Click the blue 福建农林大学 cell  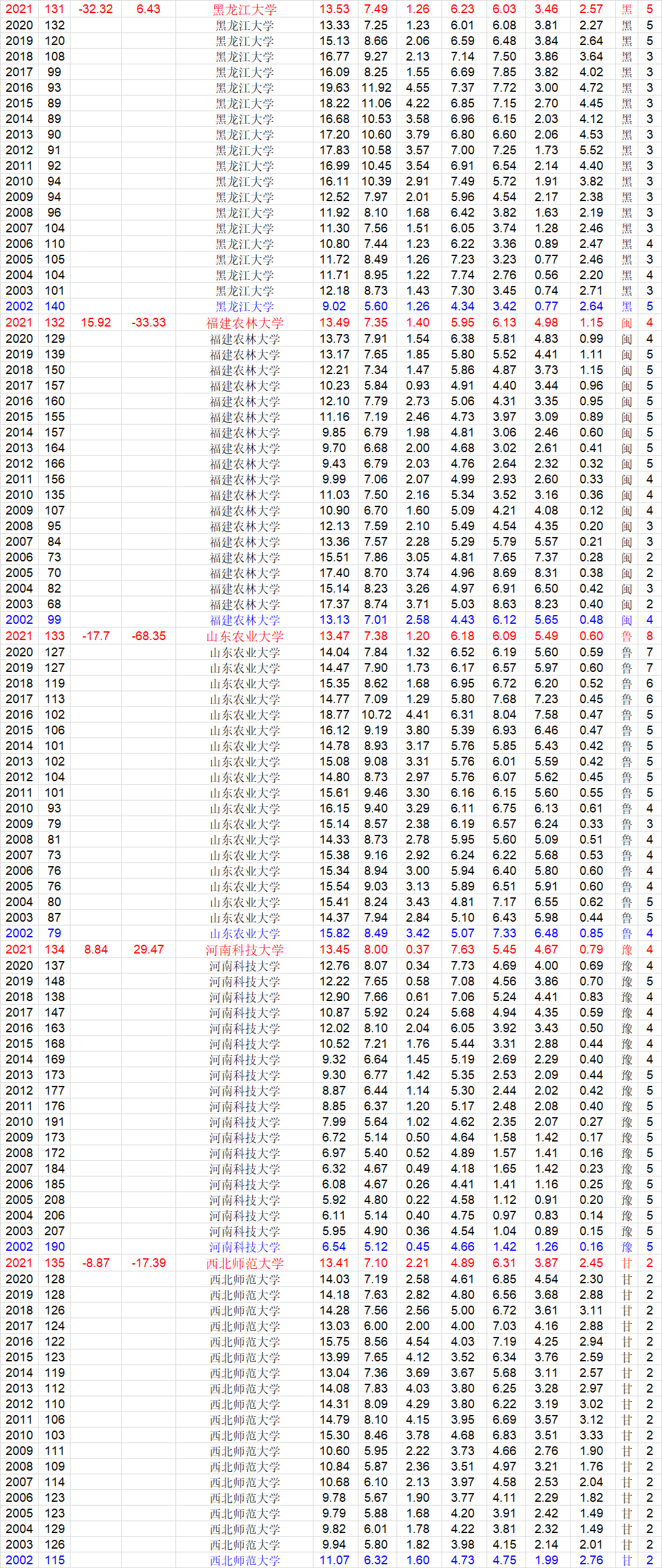[x=244, y=620]
